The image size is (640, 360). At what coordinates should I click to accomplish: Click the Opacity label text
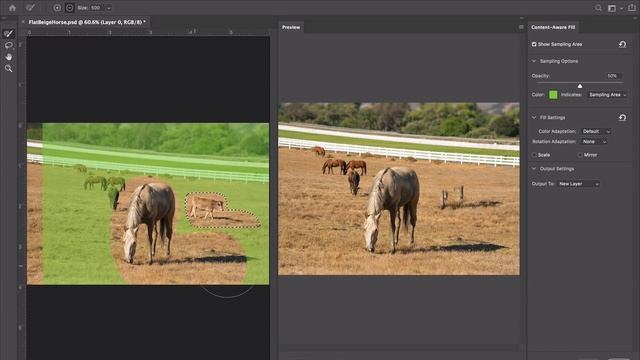(541, 76)
